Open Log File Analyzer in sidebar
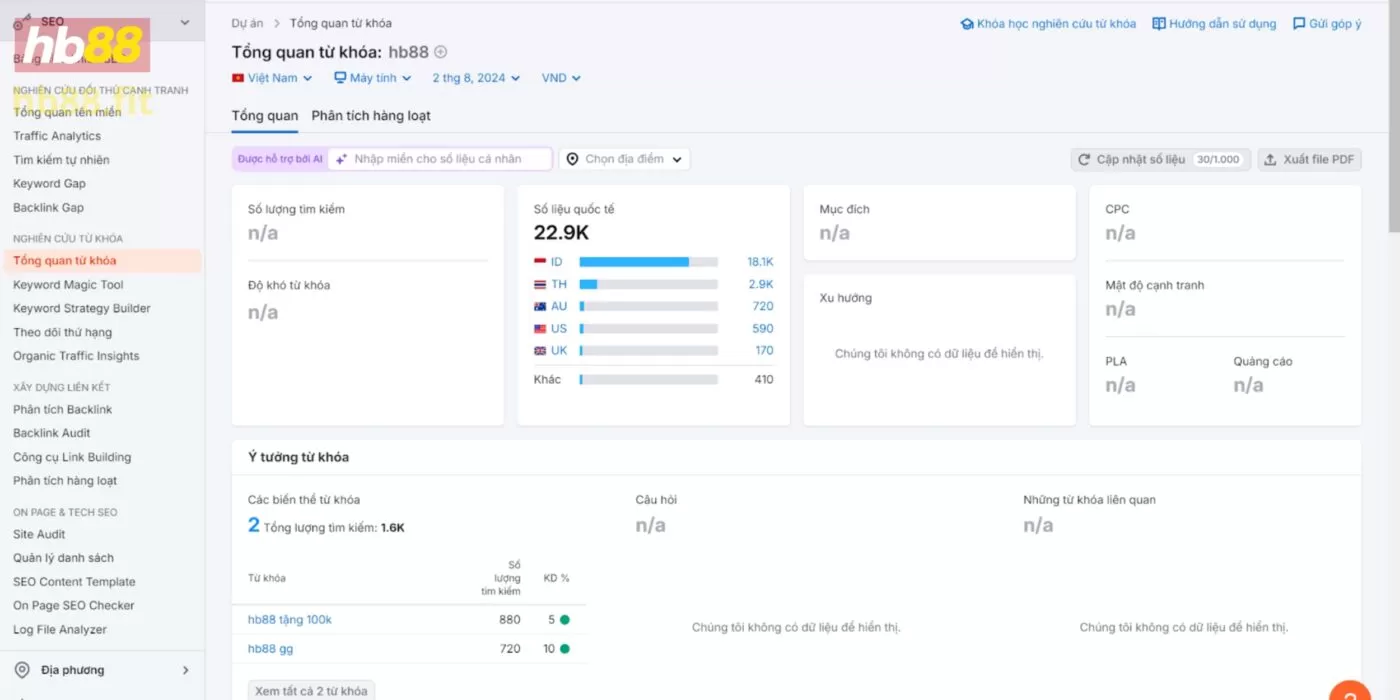 [60, 630]
